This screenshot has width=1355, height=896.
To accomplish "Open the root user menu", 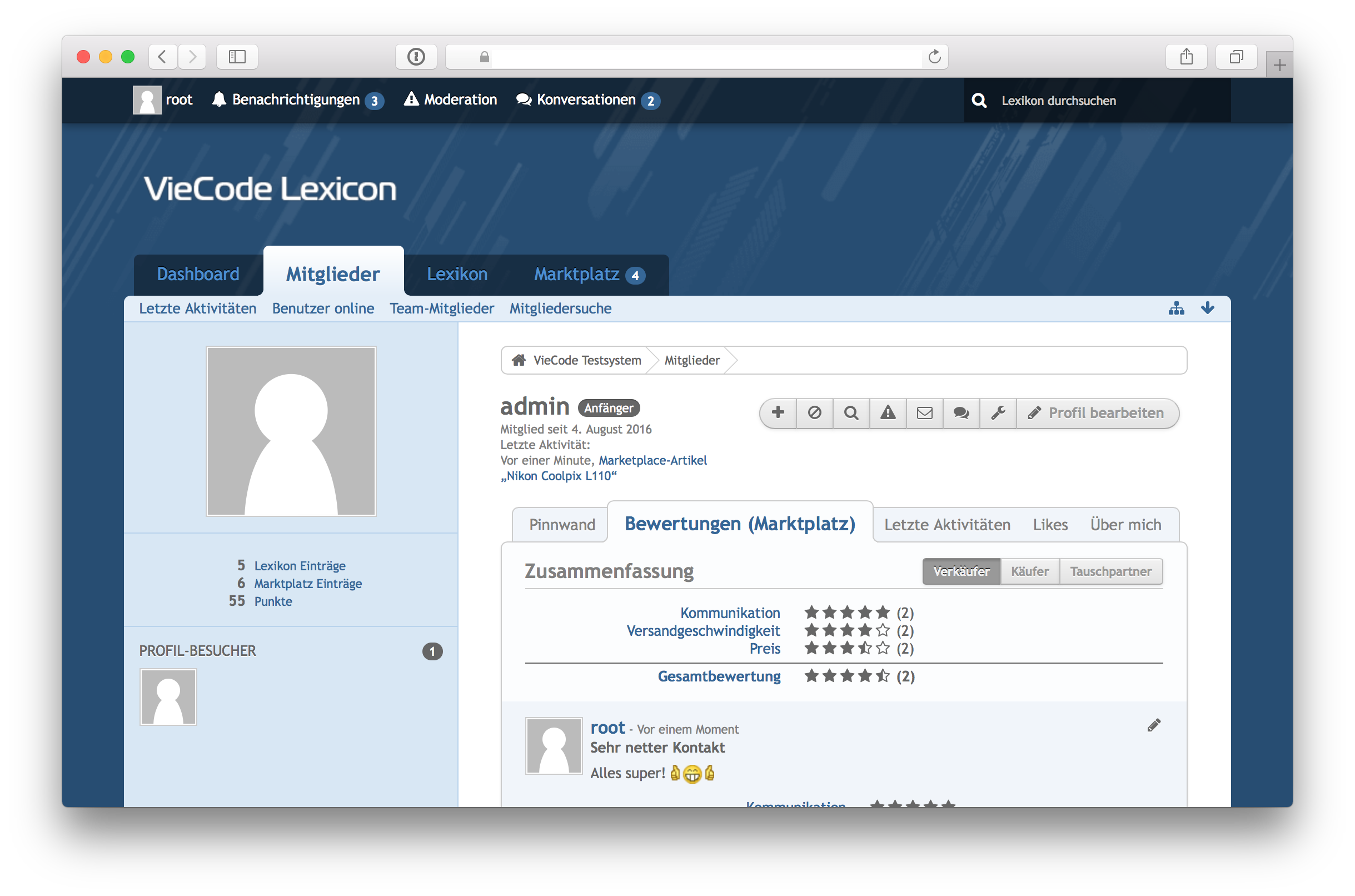I will [x=163, y=100].
